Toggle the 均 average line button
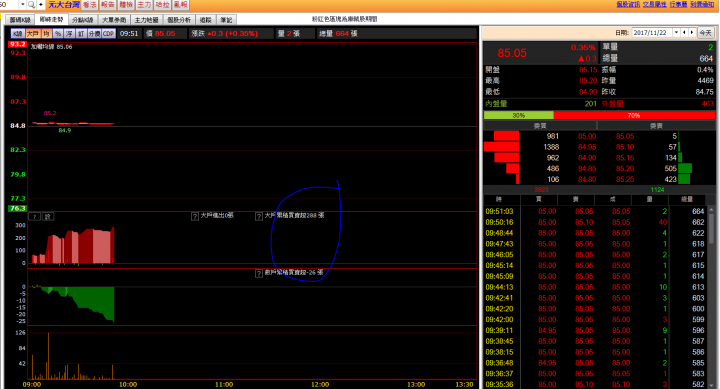Image resolution: width=720 pixels, height=389 pixels. point(46,34)
